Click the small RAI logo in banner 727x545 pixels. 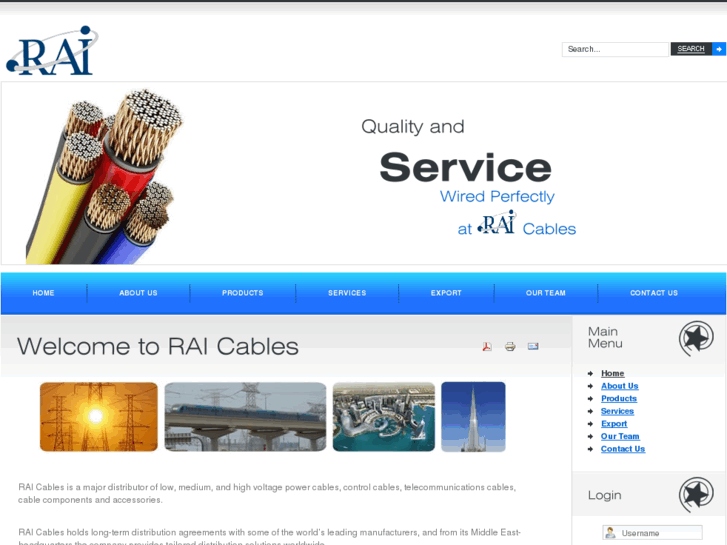(x=497, y=222)
